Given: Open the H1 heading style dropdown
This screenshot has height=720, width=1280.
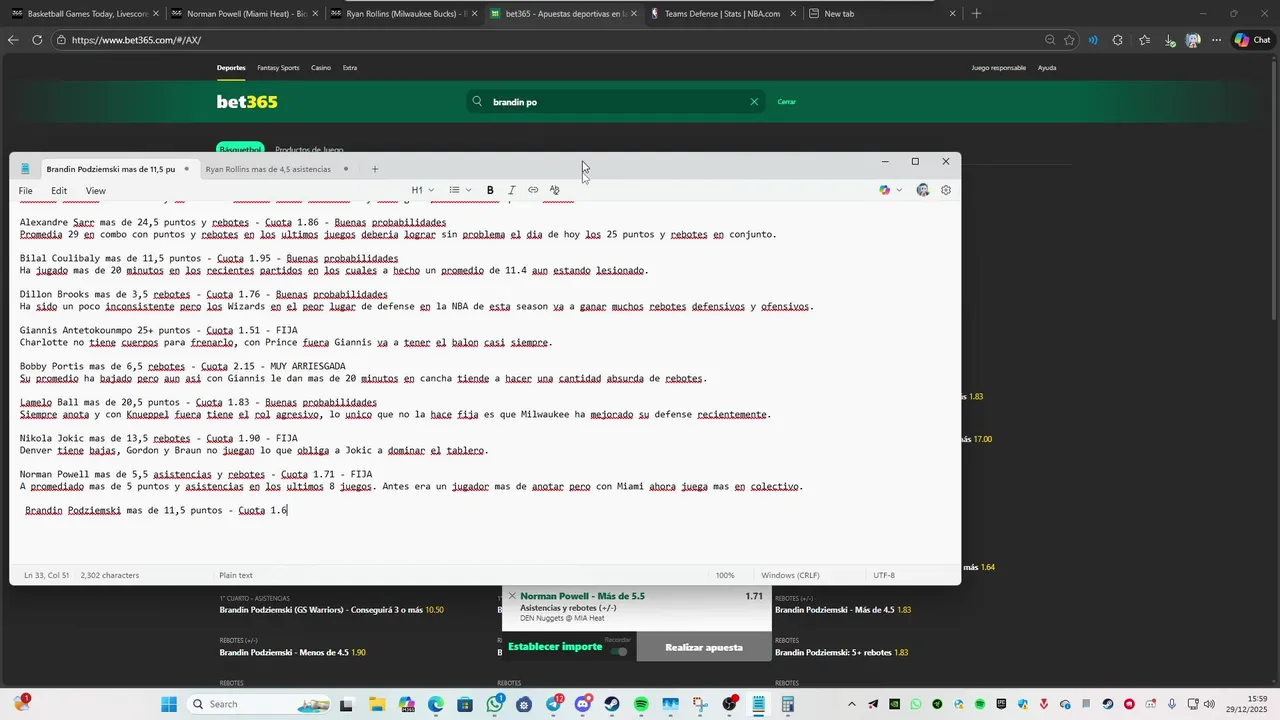Looking at the screenshot, I should tap(423, 190).
